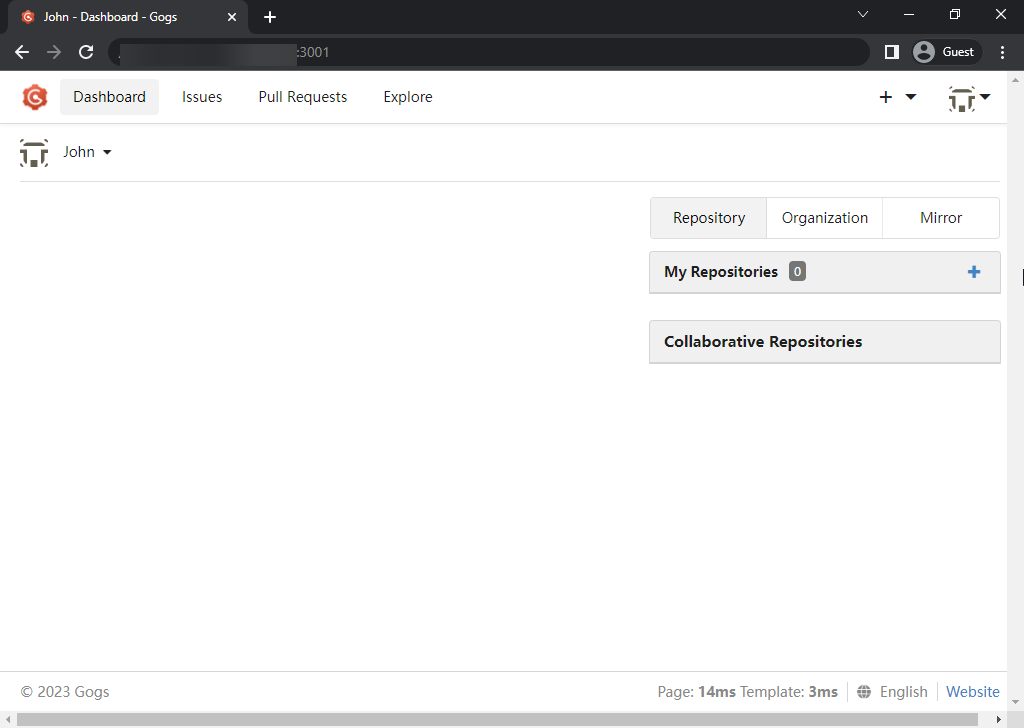
Task: Switch to the Organization tab
Action: 824,217
